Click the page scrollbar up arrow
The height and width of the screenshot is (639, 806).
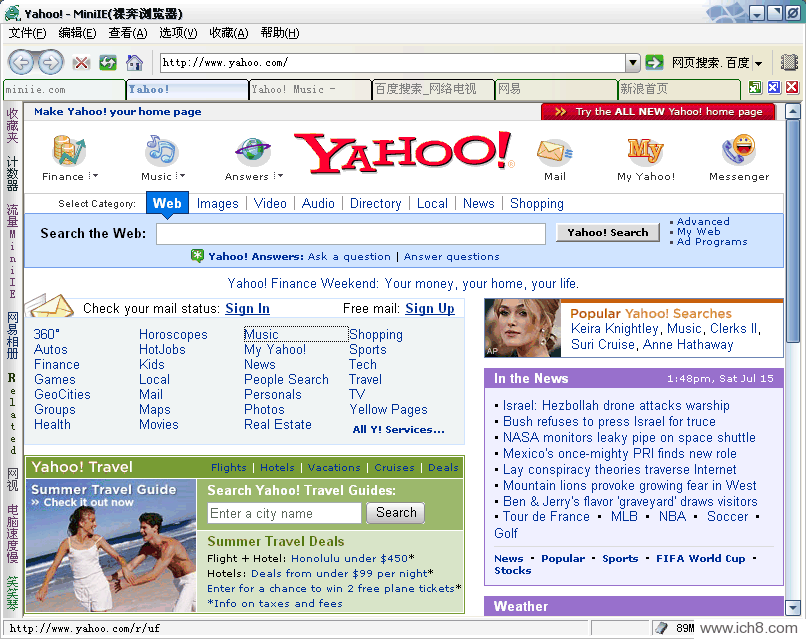793,111
